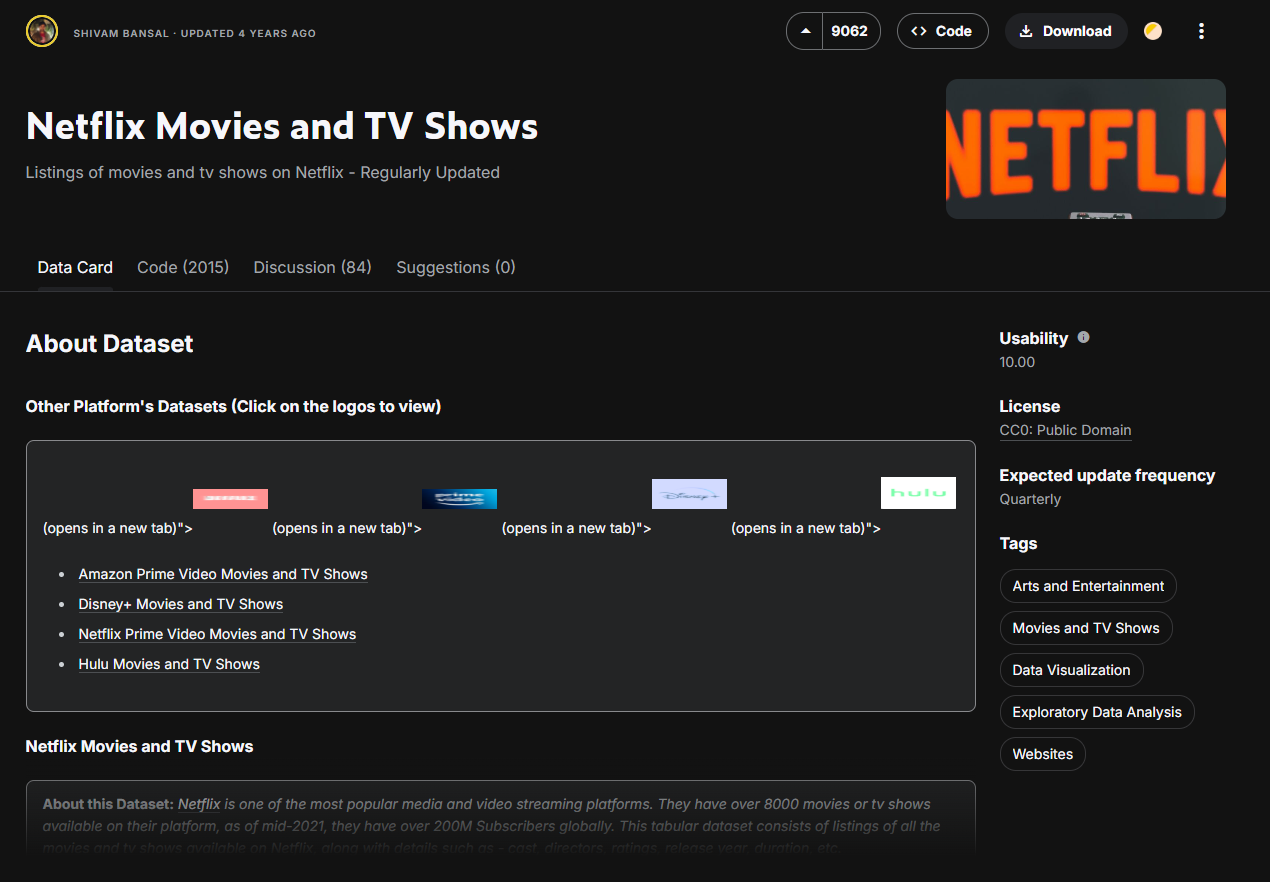Click the gold medal badge icon
The width and height of the screenshot is (1270, 882).
pos(1153,31)
